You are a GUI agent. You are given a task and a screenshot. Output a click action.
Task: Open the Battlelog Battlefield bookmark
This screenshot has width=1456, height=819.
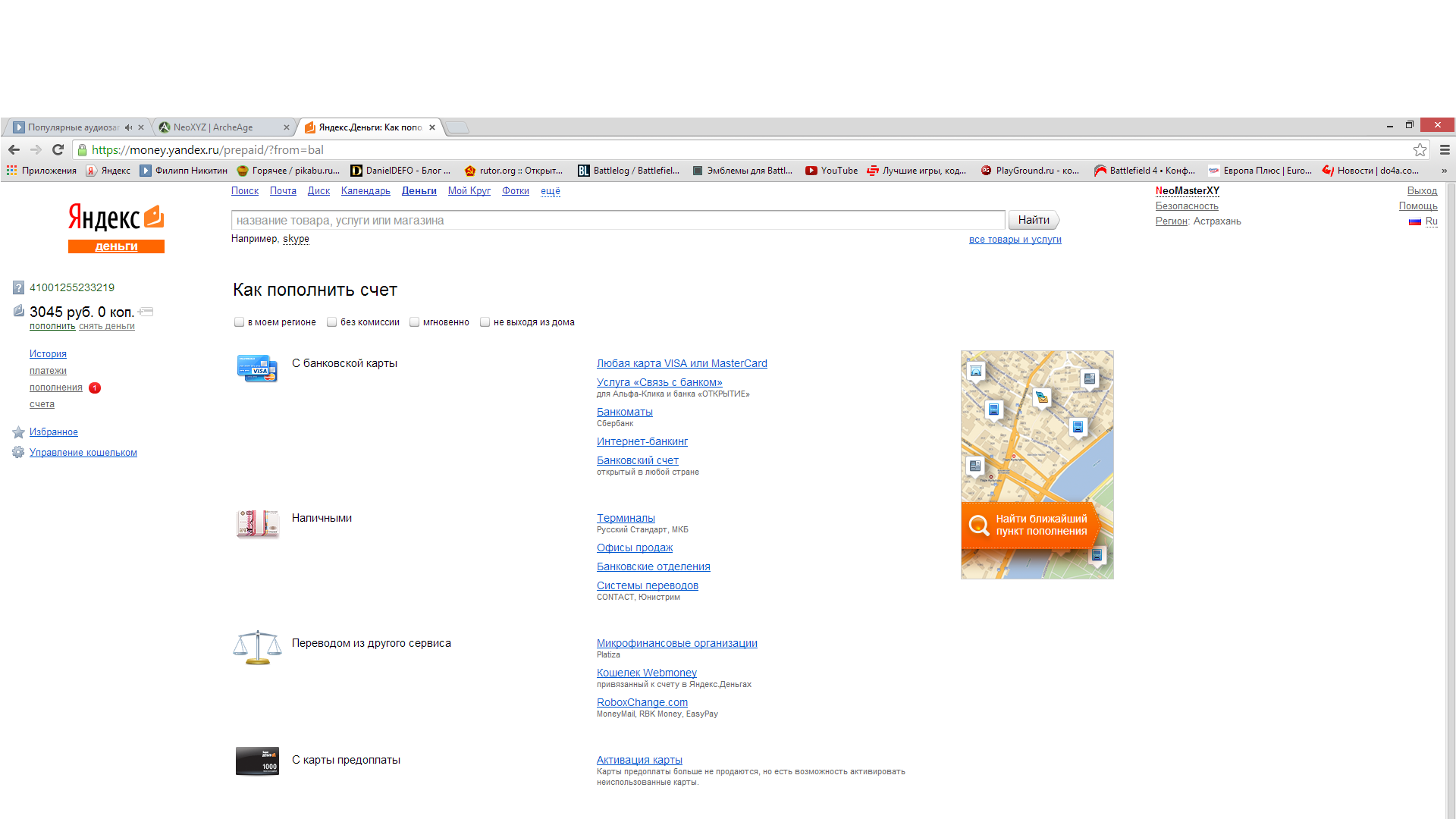[x=629, y=171]
